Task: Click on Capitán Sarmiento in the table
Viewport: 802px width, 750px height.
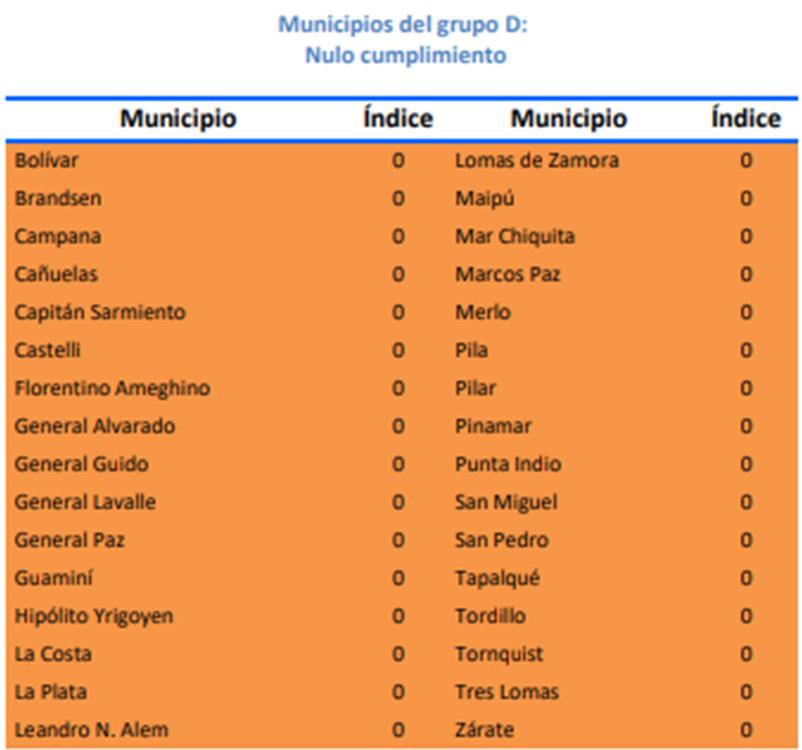Action: click(x=100, y=312)
